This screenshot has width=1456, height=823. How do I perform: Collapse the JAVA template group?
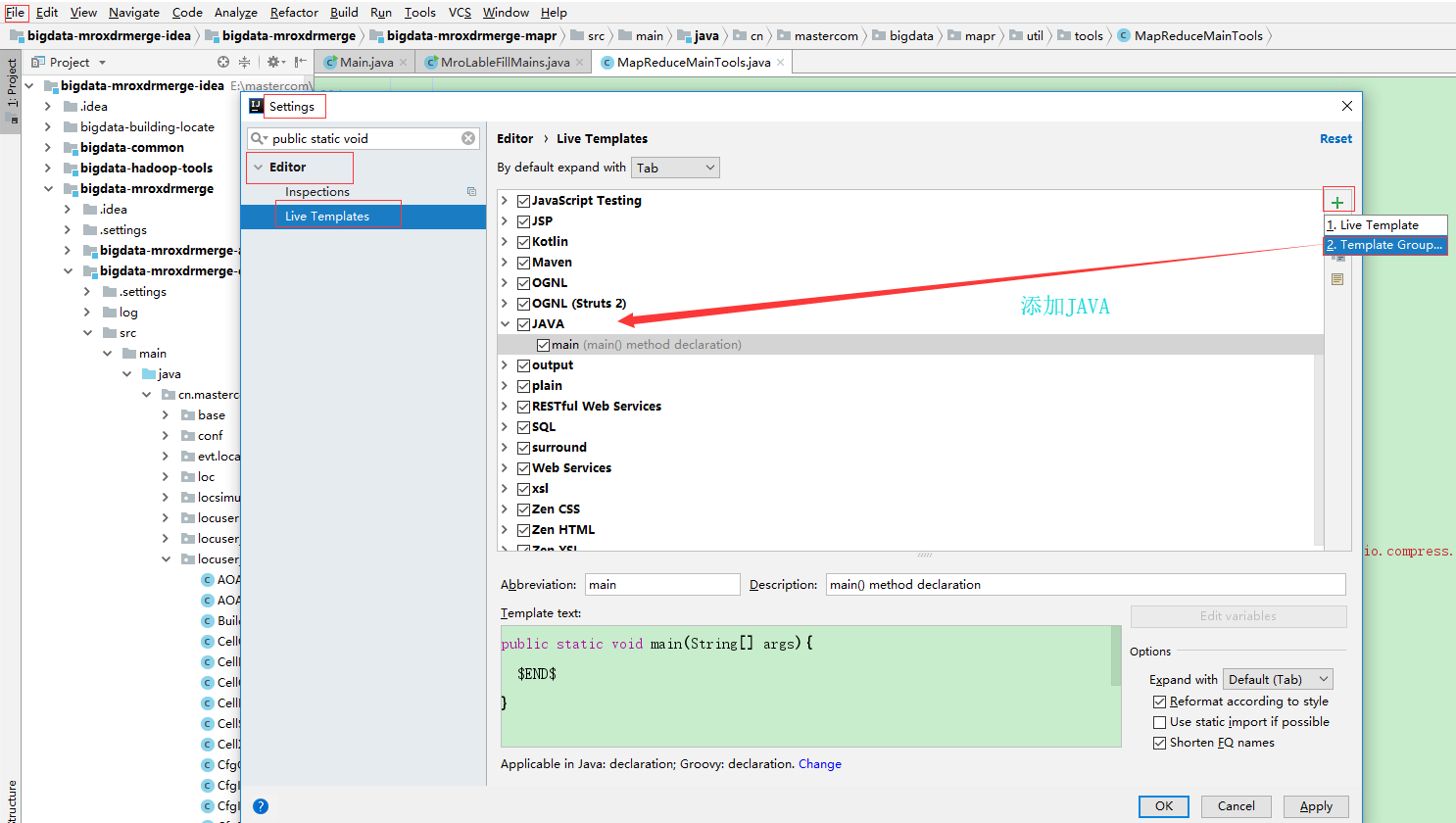click(x=506, y=324)
